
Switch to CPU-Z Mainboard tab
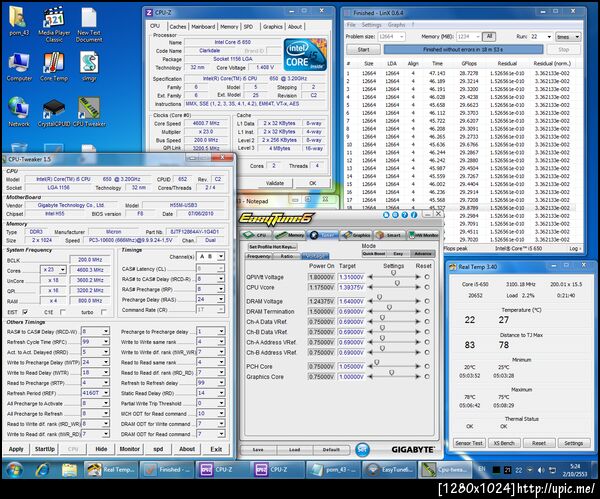click(x=203, y=26)
